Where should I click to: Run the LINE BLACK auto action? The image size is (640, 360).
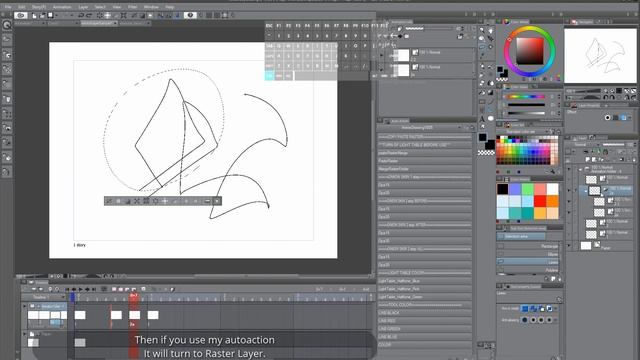425,313
